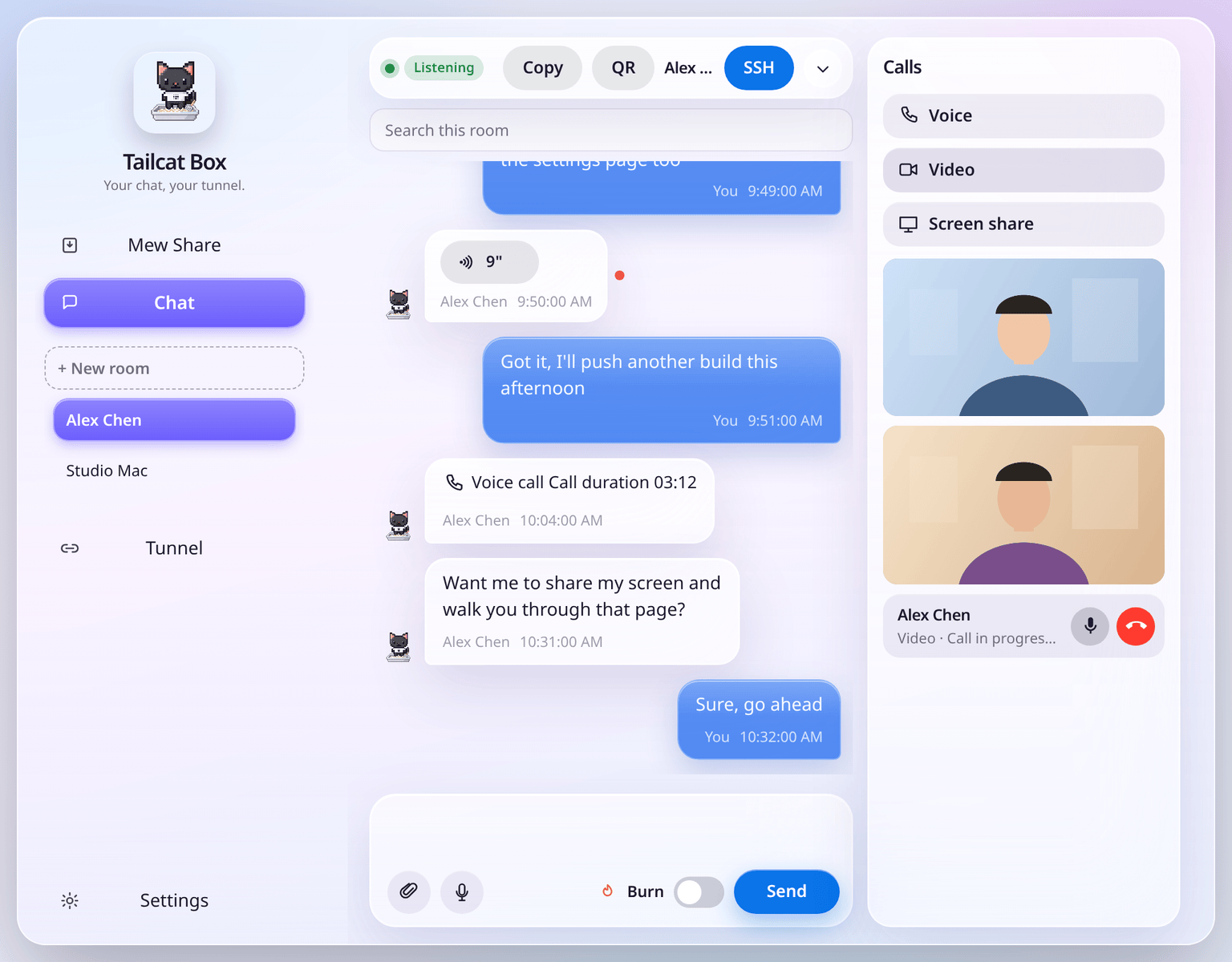Select the Chat section in sidebar
Screen dimensions: 1232x962
[174, 303]
